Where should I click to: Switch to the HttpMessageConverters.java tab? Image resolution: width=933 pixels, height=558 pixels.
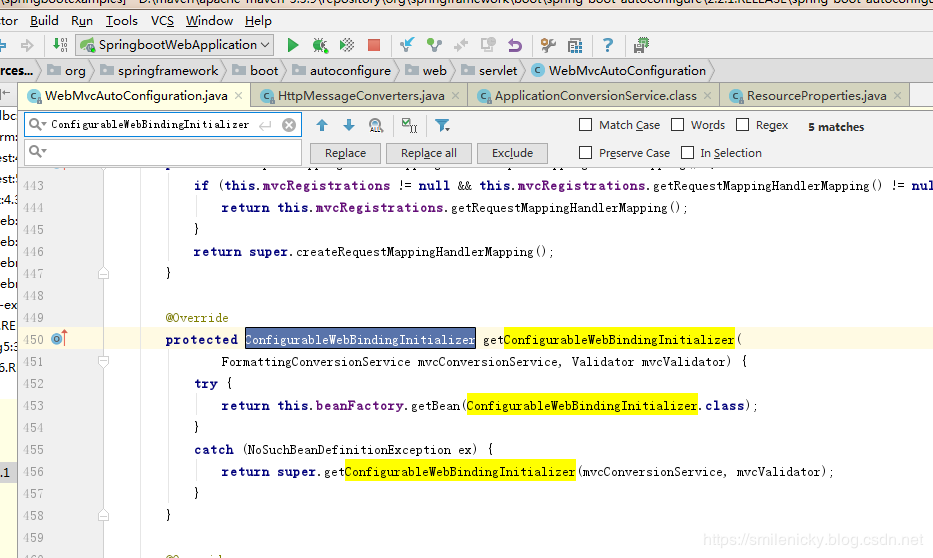click(360, 96)
